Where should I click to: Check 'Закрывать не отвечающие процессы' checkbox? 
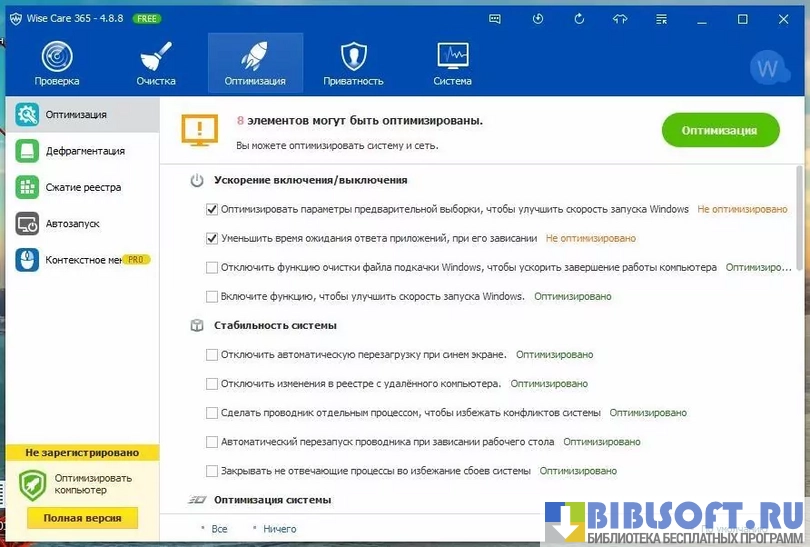pyautogui.click(x=212, y=471)
